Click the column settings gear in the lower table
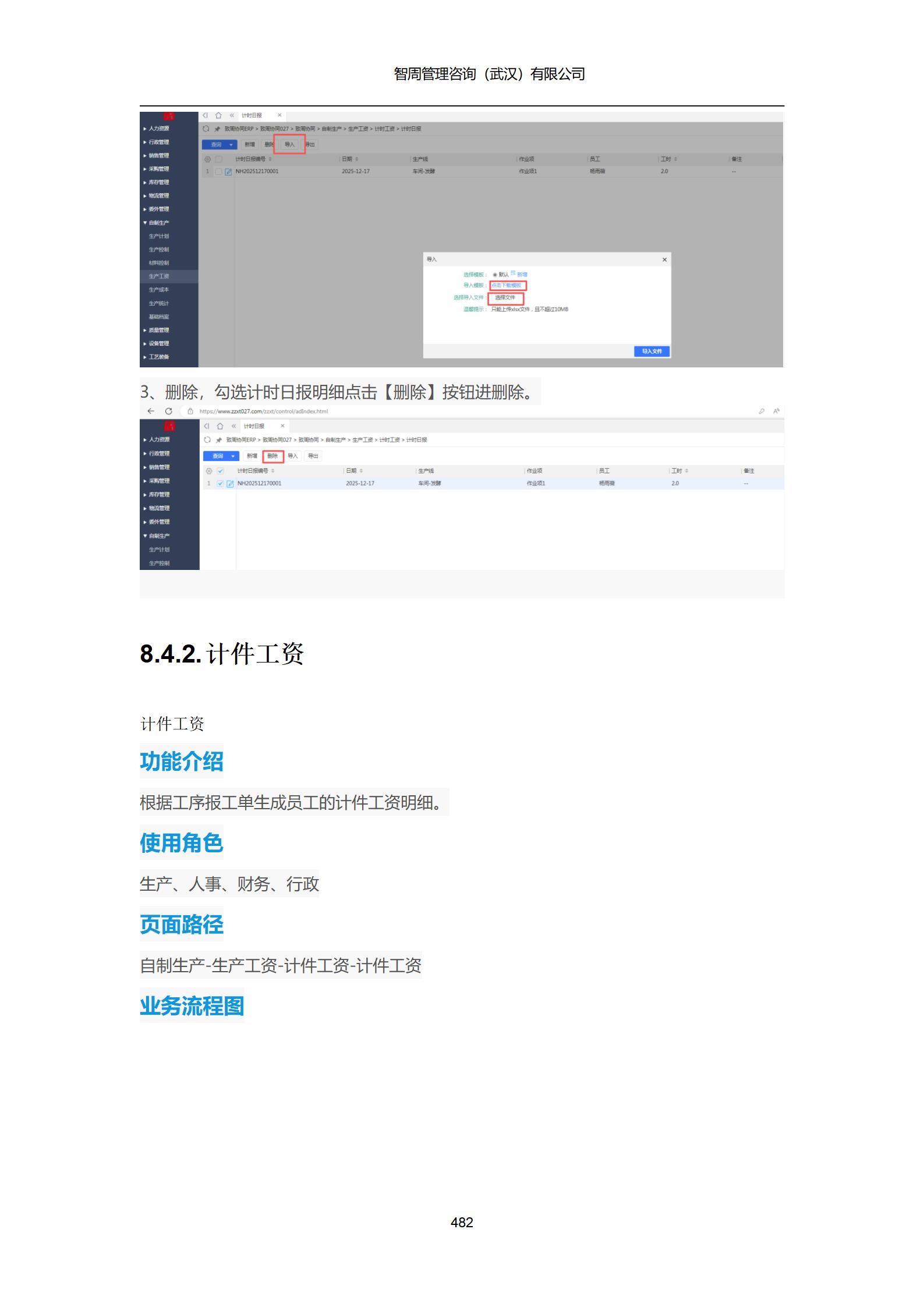 [209, 470]
